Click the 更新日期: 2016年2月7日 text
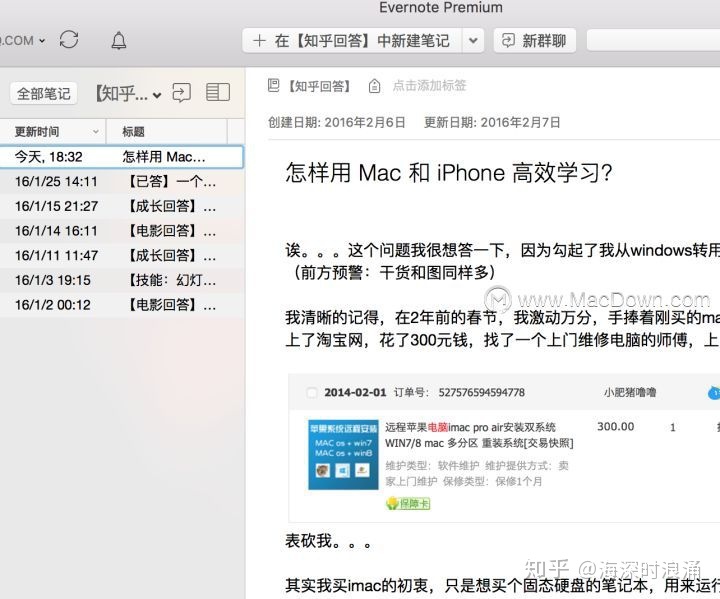 492,123
